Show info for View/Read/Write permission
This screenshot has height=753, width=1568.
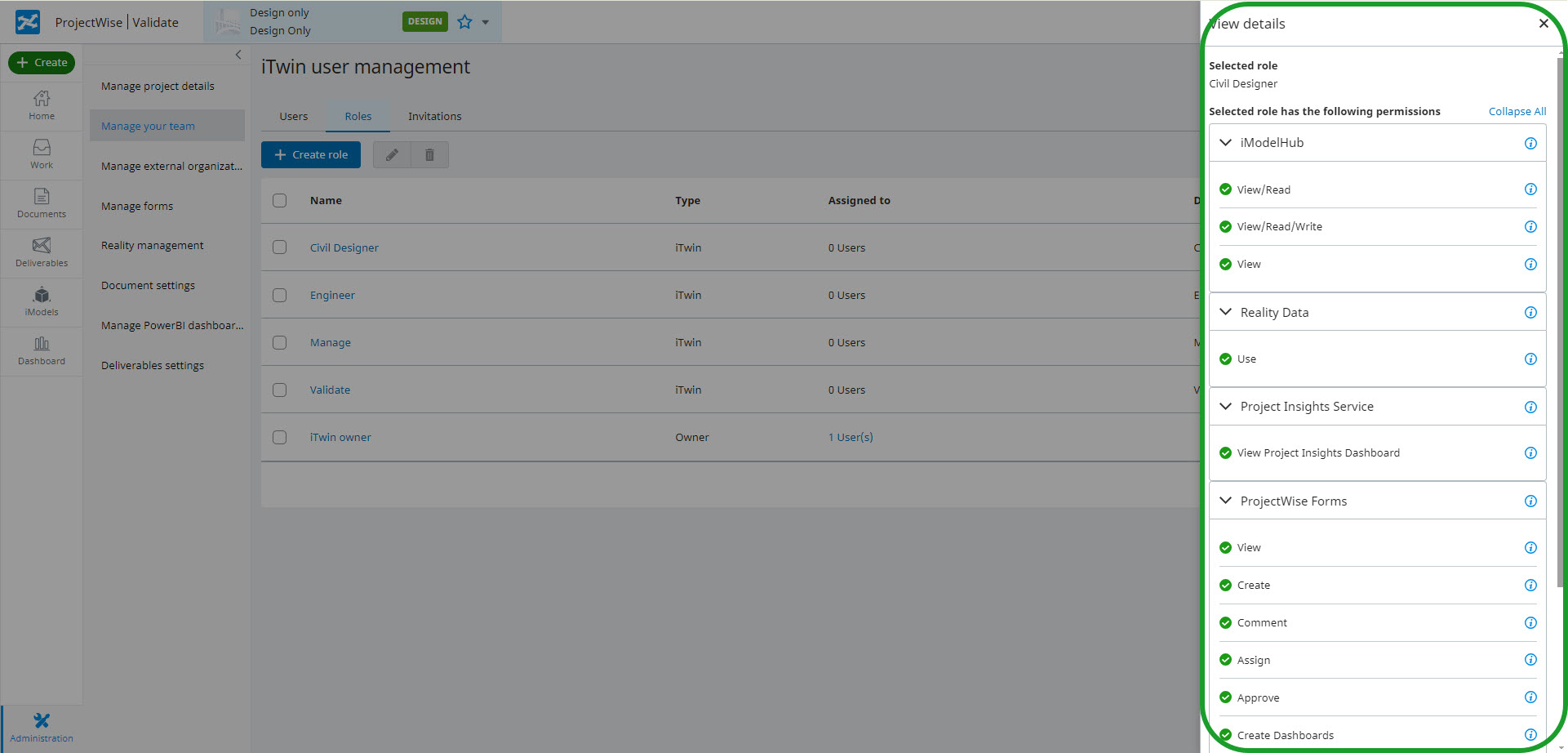tap(1530, 226)
